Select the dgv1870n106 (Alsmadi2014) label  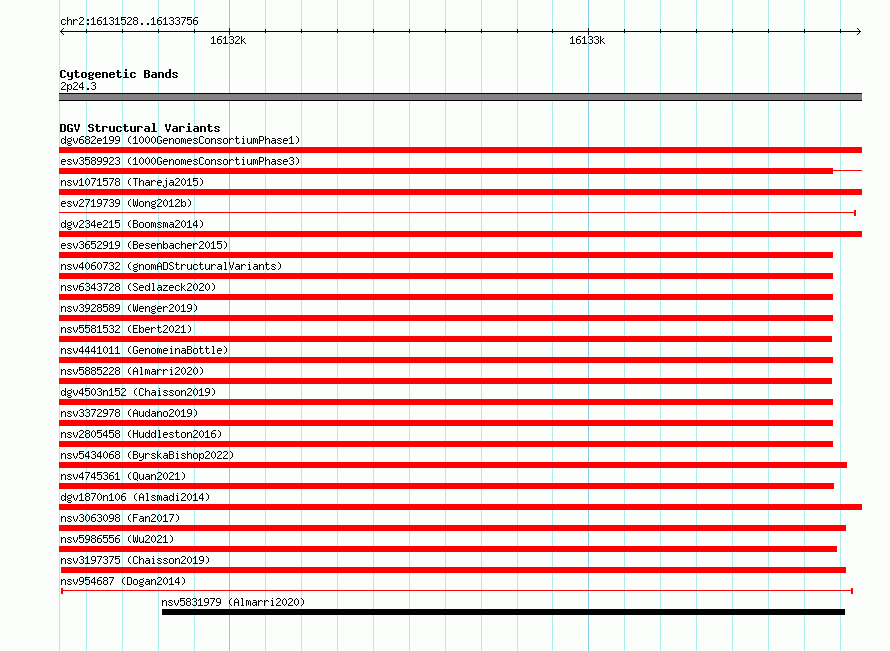(135, 497)
